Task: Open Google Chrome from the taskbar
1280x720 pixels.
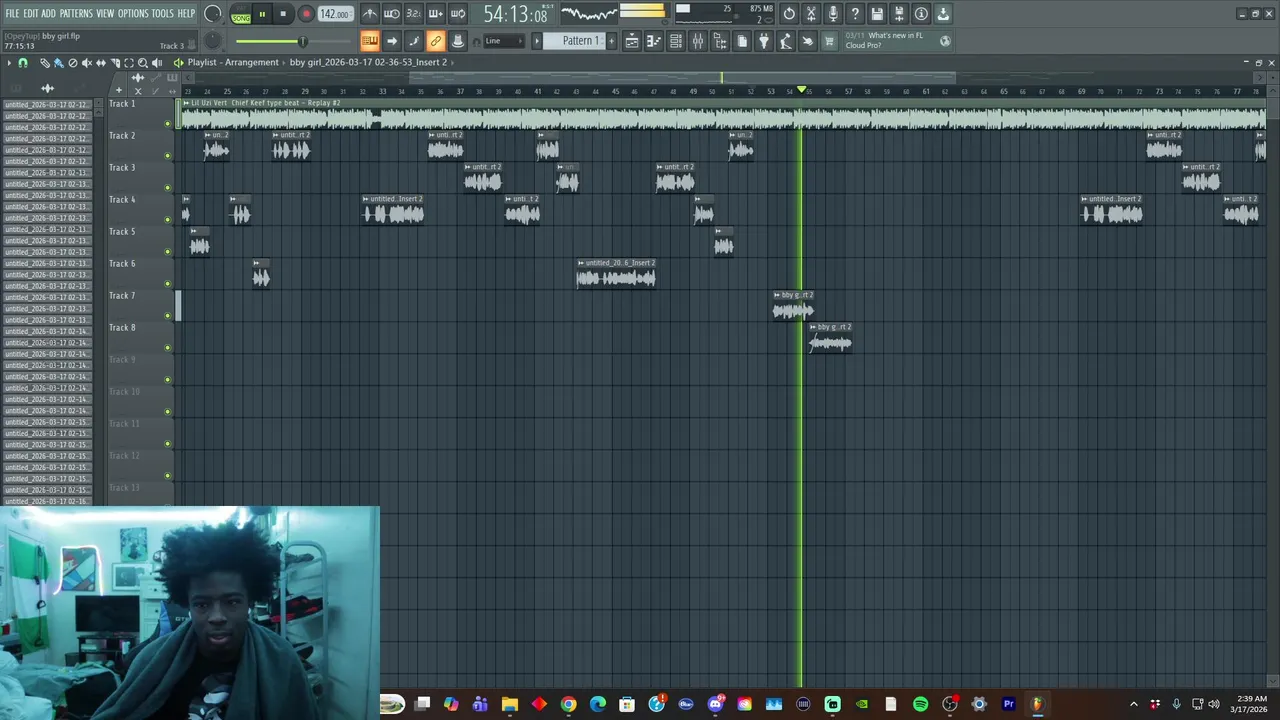Action: point(568,704)
